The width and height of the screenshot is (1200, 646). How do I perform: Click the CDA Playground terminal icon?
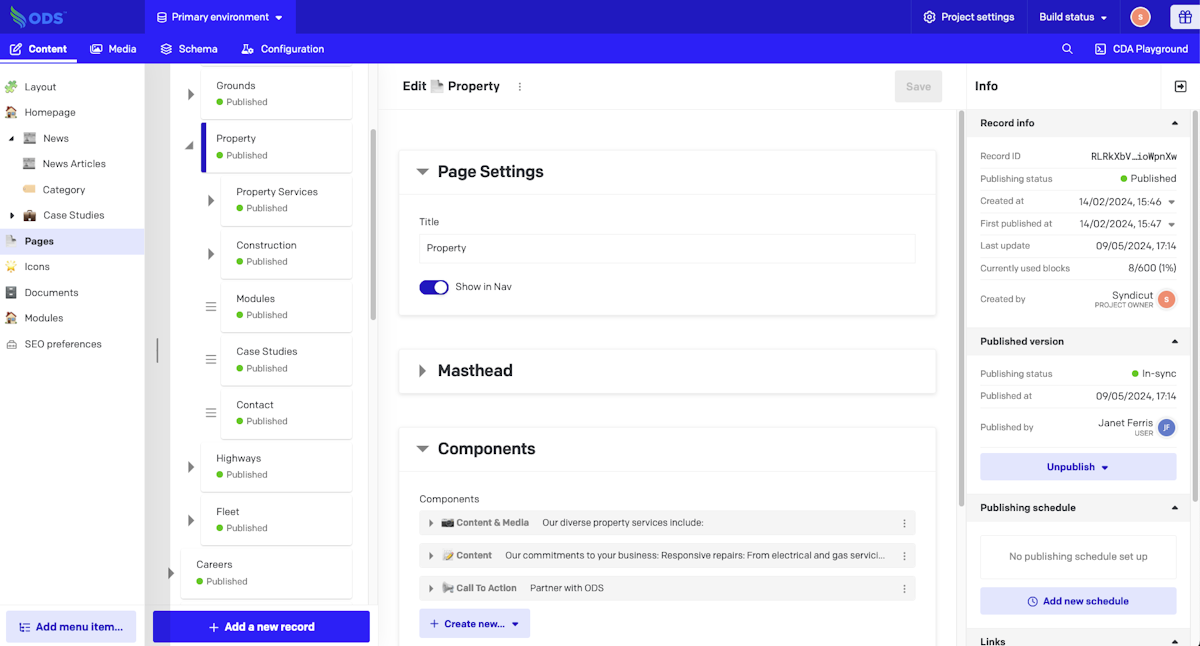1100,49
